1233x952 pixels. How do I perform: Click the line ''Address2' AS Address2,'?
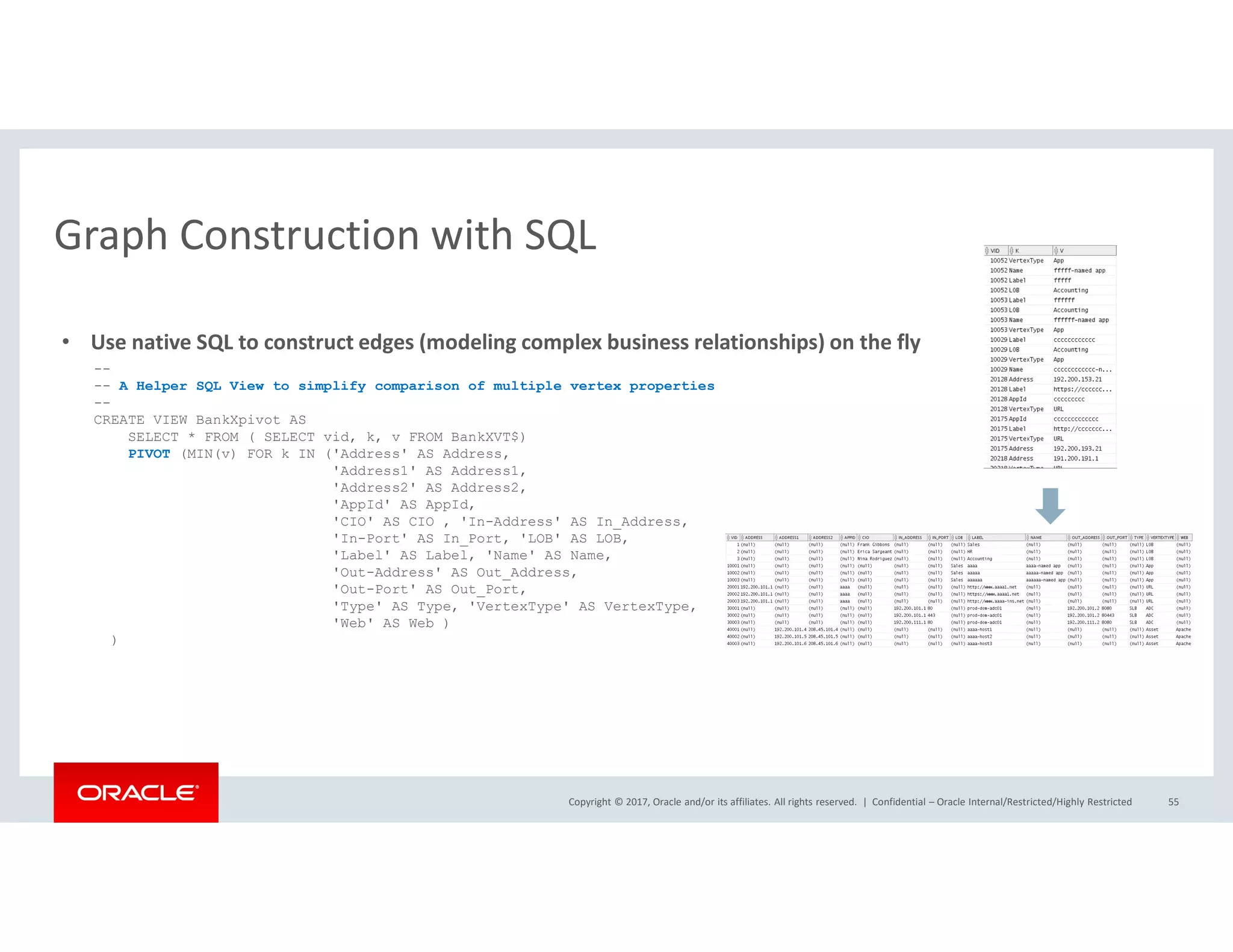[x=430, y=487]
